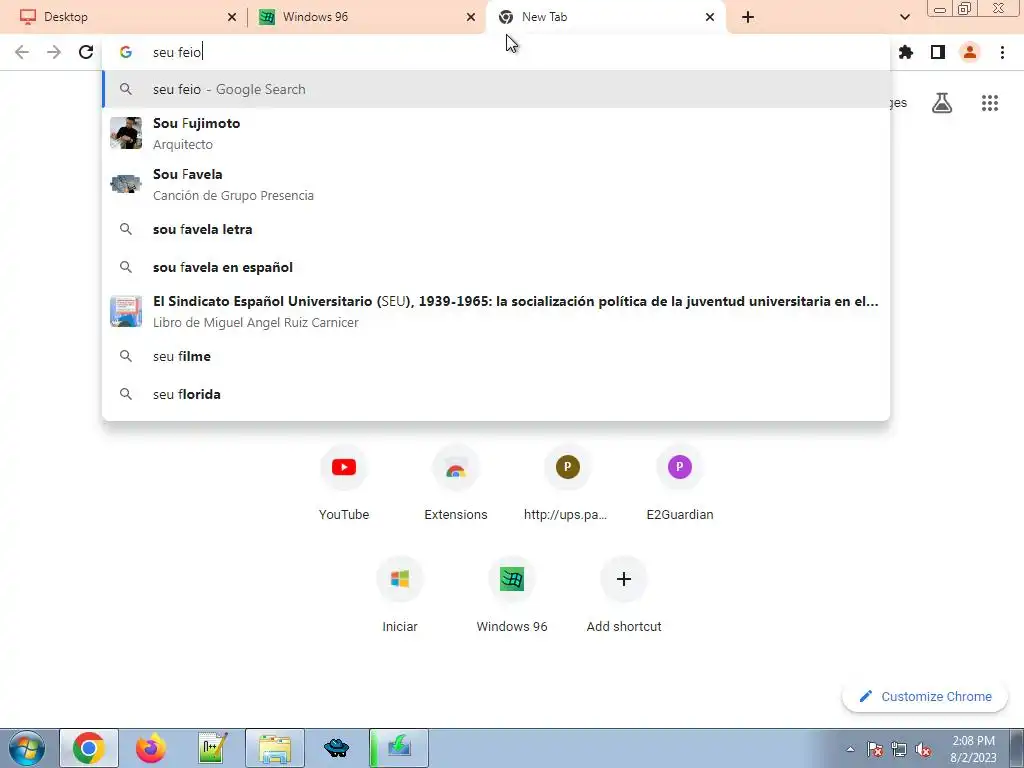The height and width of the screenshot is (768, 1024).
Task: Reload the page with the refresh icon
Action: (86, 52)
